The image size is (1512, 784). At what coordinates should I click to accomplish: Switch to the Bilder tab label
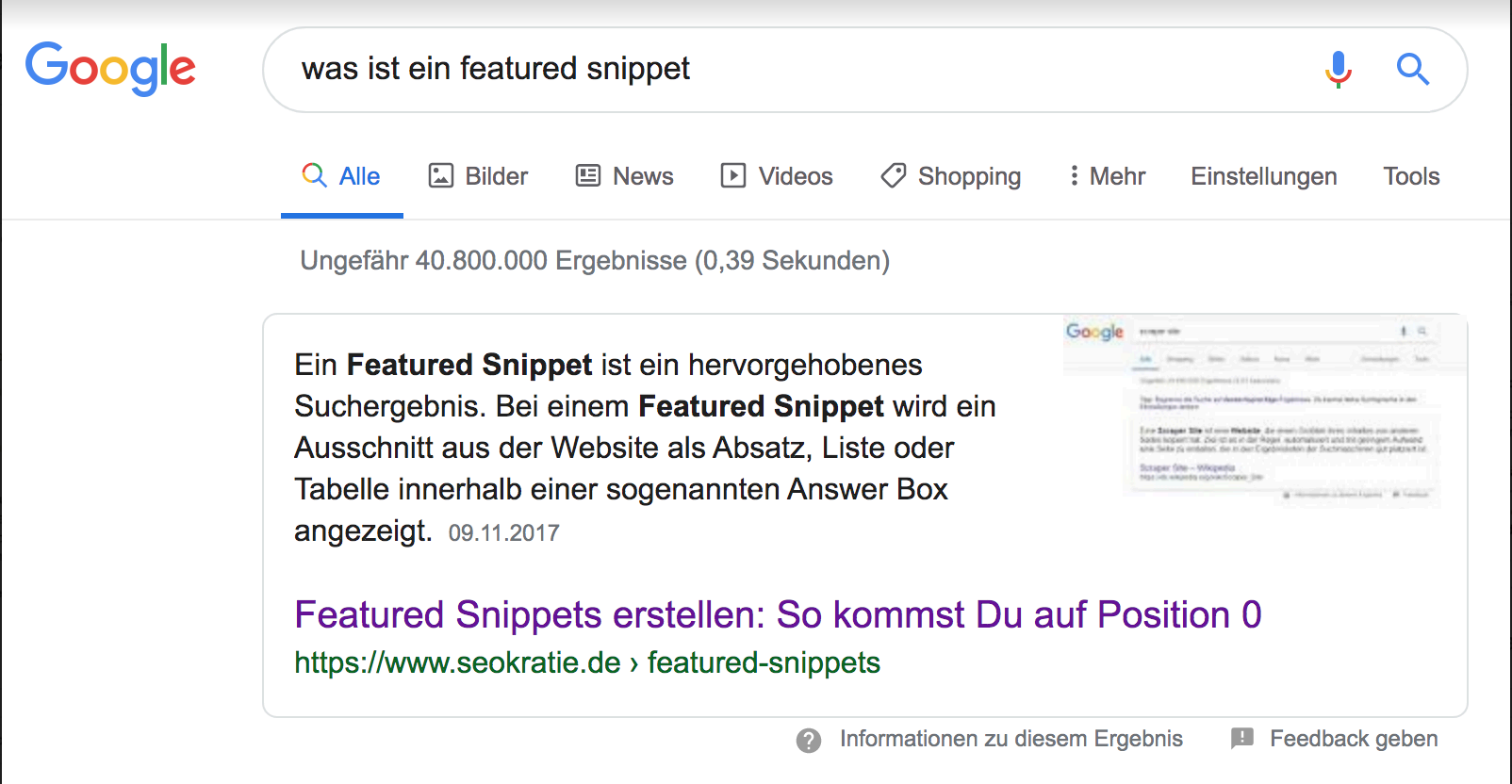[497, 176]
